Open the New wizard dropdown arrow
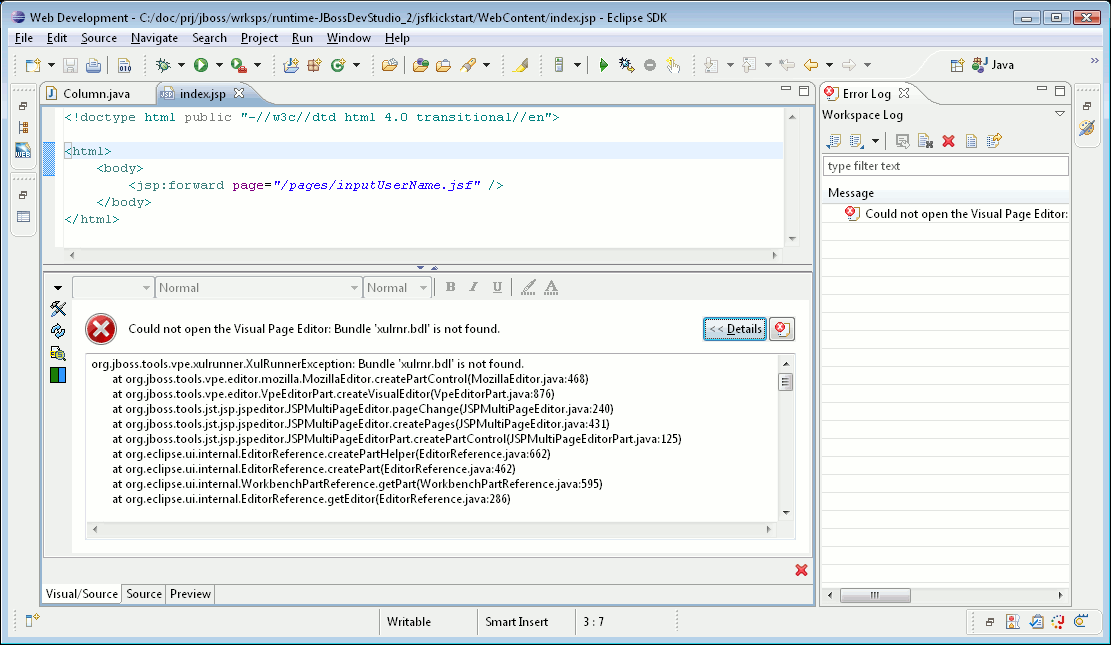This screenshot has width=1111, height=645. [51, 65]
